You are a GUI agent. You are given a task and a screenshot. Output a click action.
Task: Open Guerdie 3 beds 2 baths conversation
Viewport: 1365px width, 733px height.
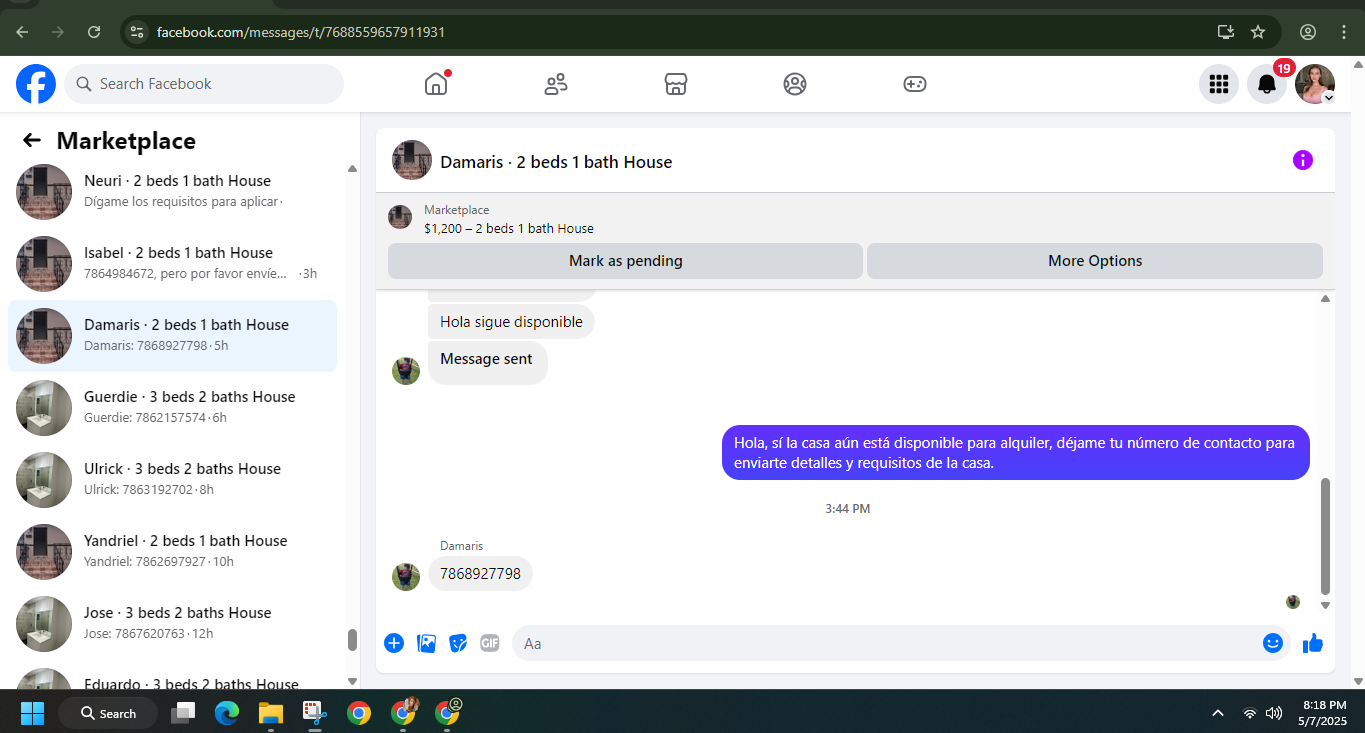click(x=172, y=407)
